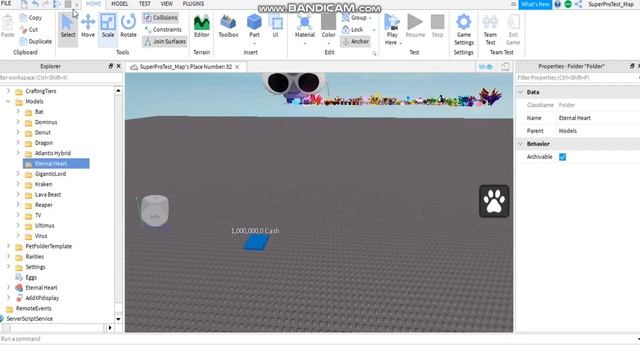This screenshot has height=360, width=640.
Task: Toggle Lock on the selection
Action: tap(352, 29)
